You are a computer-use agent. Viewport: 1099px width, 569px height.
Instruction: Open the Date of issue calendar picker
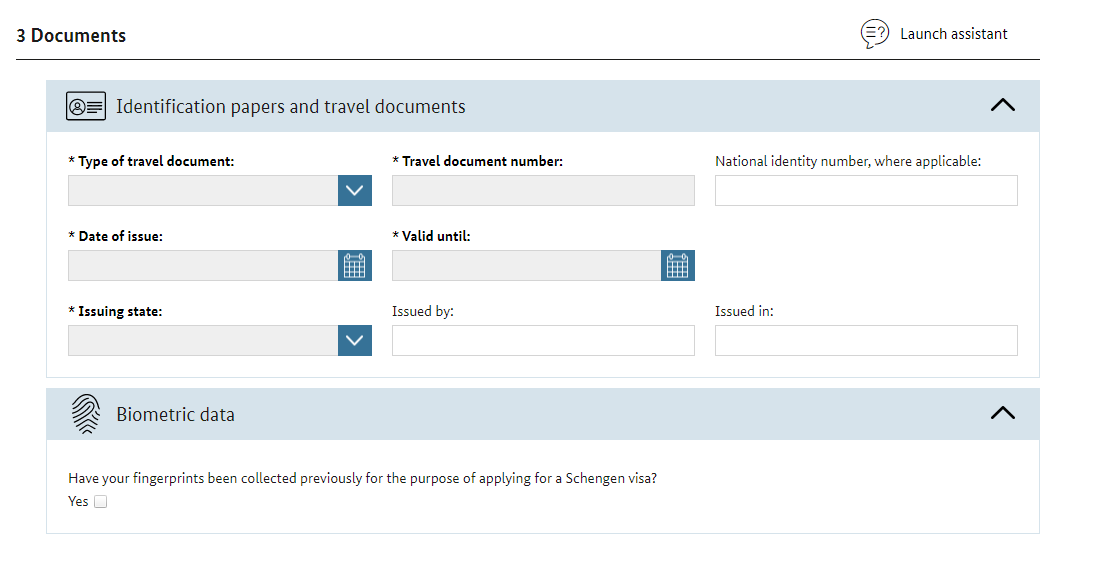pos(355,266)
